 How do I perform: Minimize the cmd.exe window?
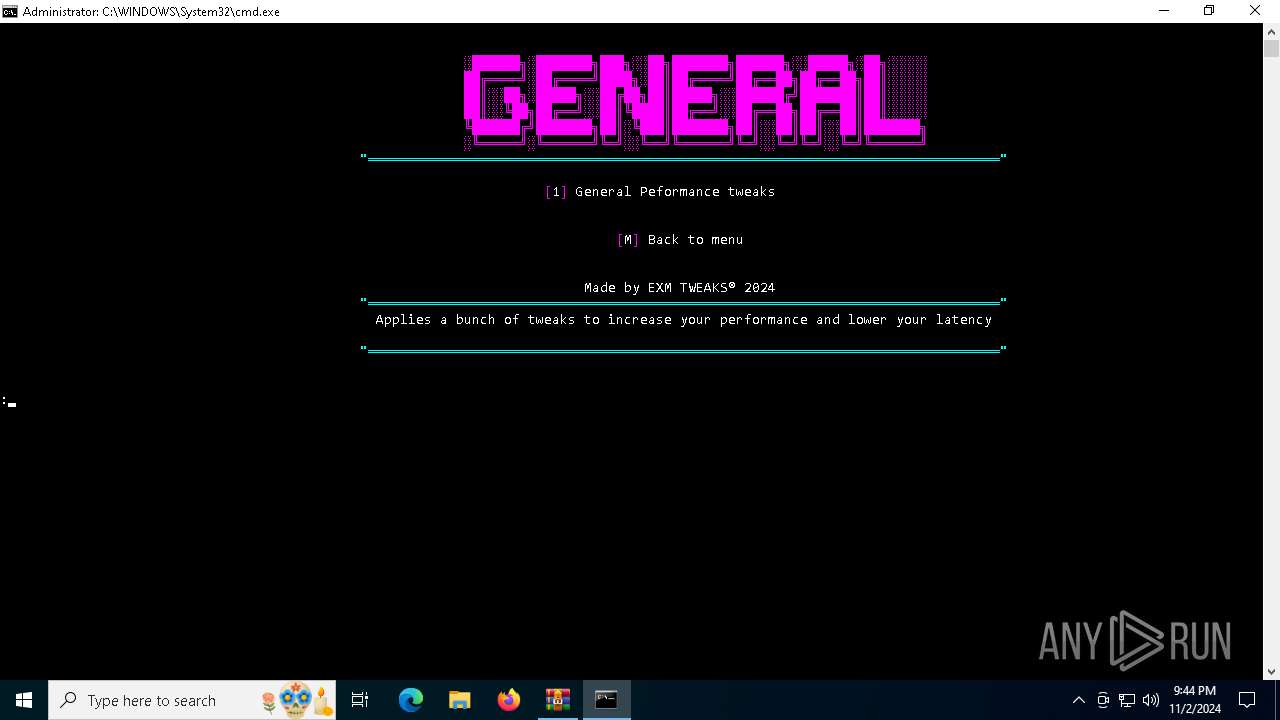[1164, 11]
